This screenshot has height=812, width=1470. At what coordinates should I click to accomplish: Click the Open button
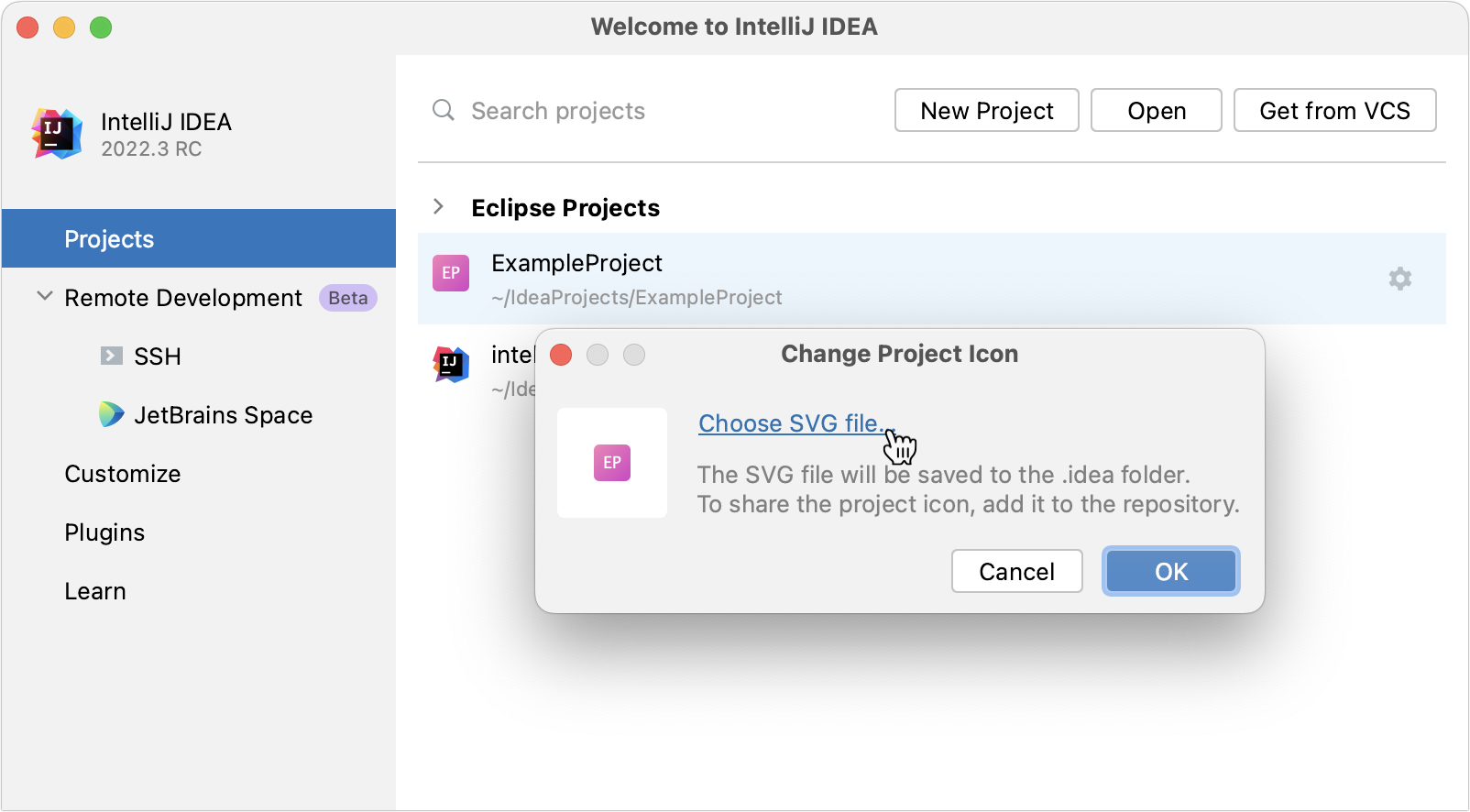point(1157,110)
